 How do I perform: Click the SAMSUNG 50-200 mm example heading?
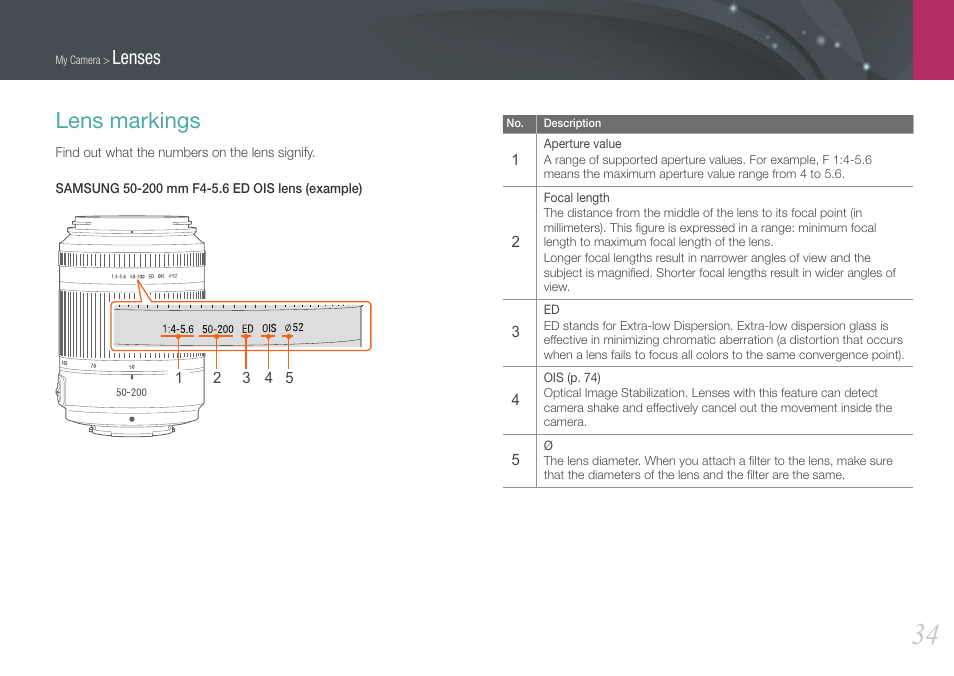point(209,189)
